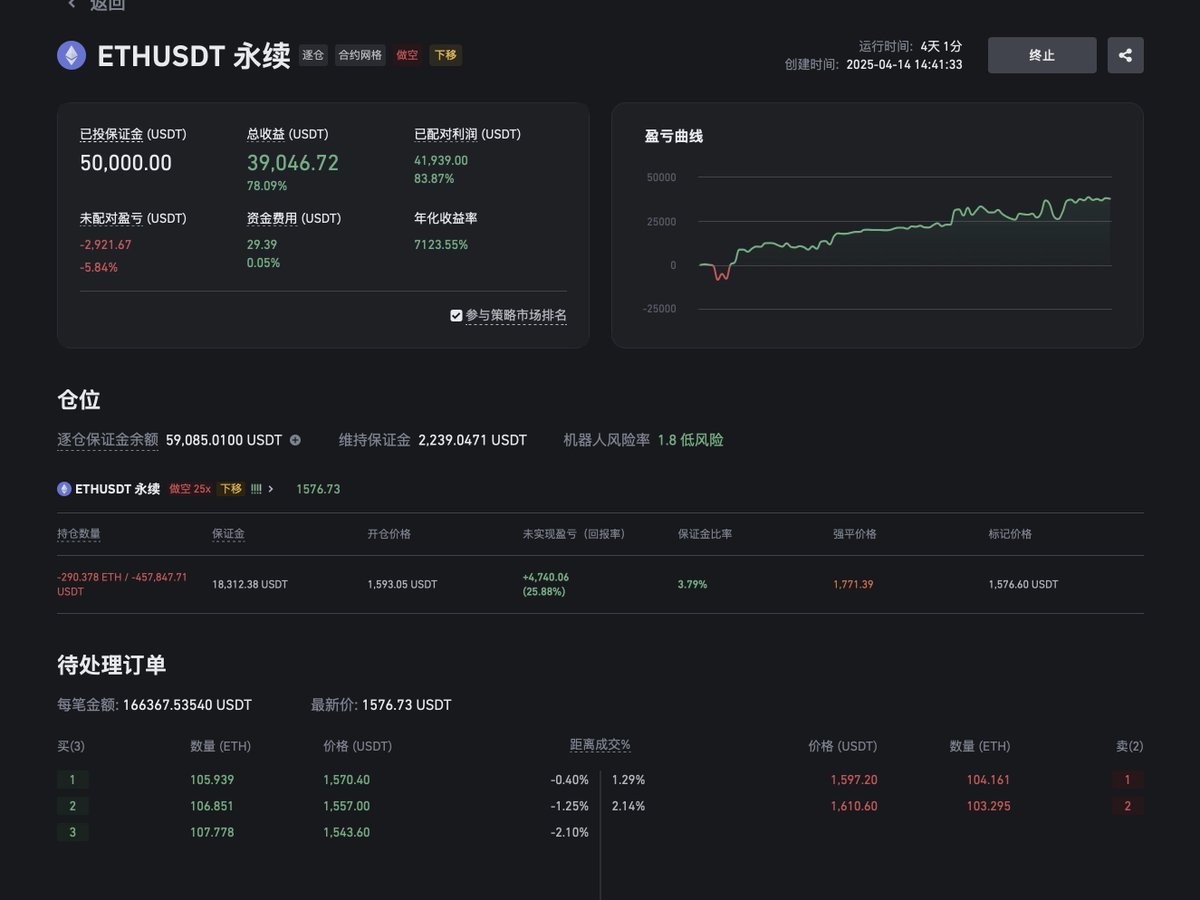Click risk rate 1.8 低风险
The image size is (1200, 900).
pyautogui.click(x=690, y=440)
